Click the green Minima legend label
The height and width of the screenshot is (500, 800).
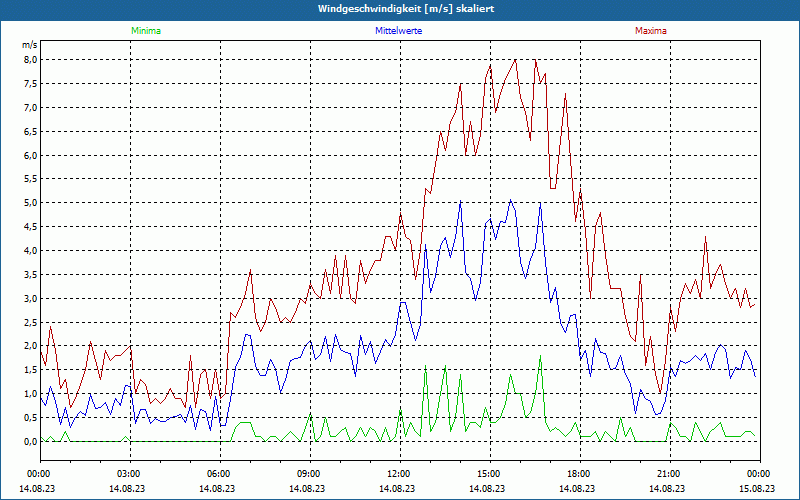tap(145, 31)
